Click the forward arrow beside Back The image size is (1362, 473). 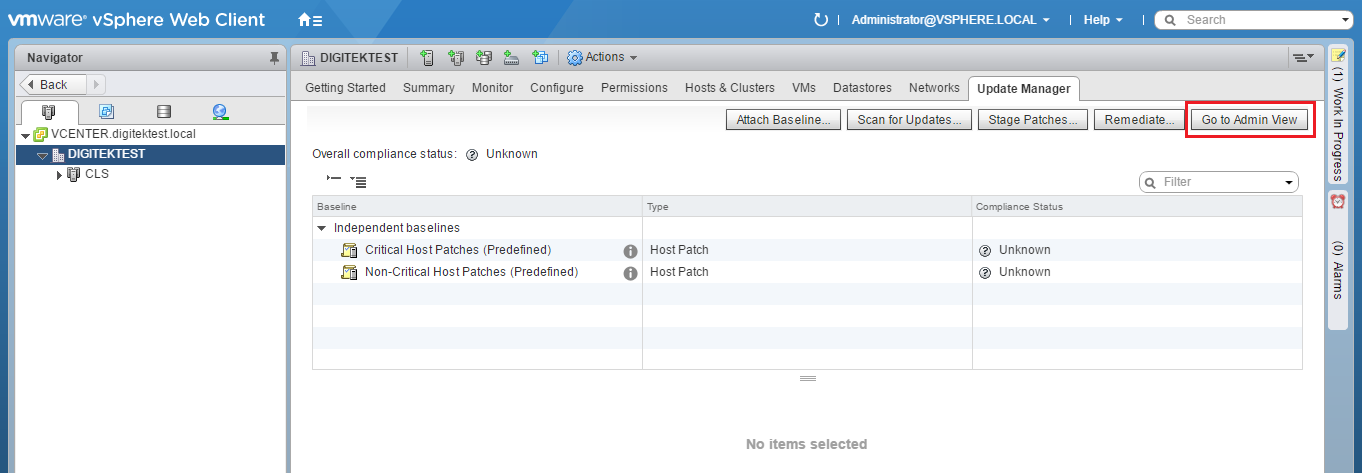97,85
